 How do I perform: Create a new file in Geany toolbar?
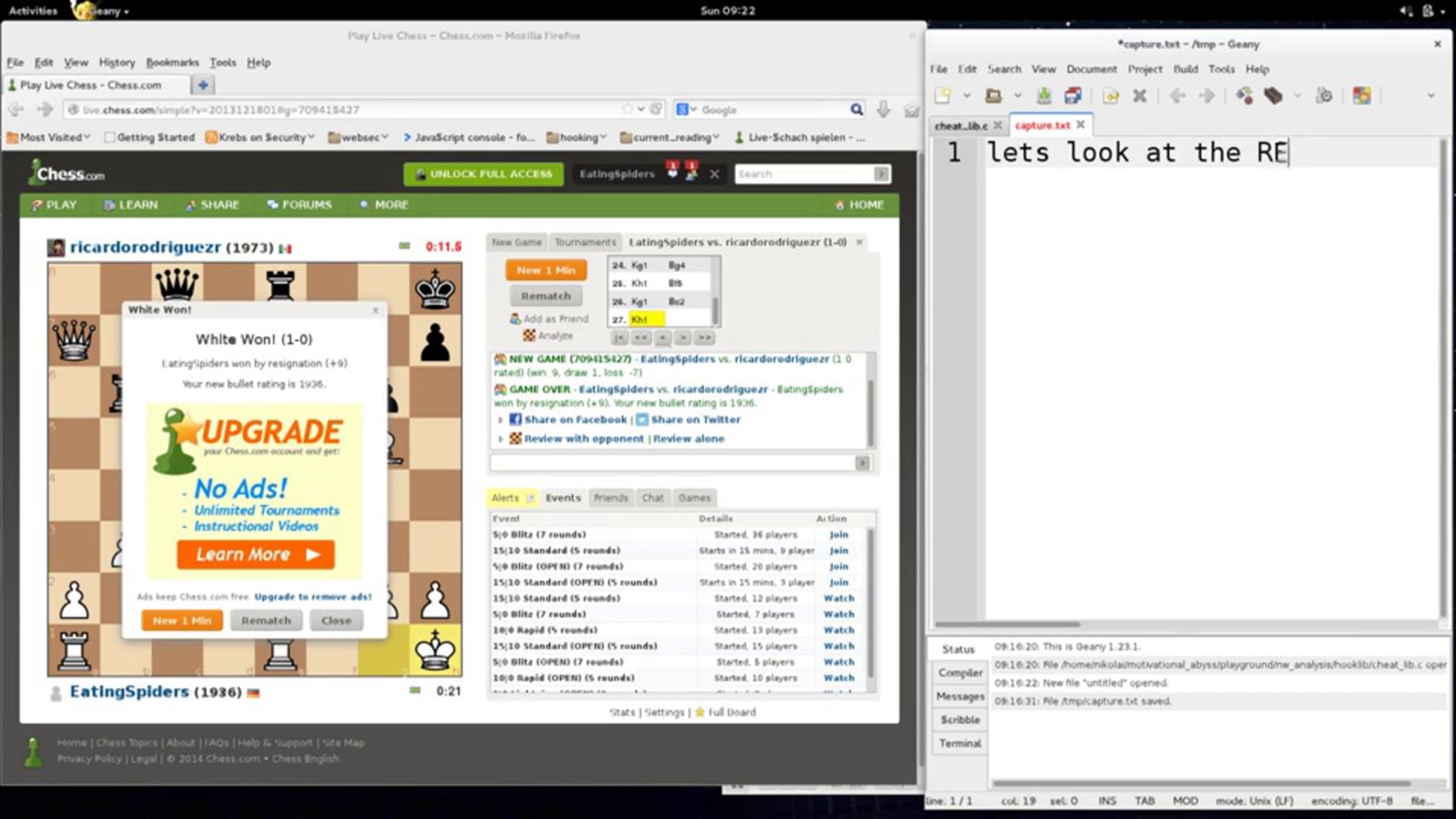pyautogui.click(x=943, y=95)
